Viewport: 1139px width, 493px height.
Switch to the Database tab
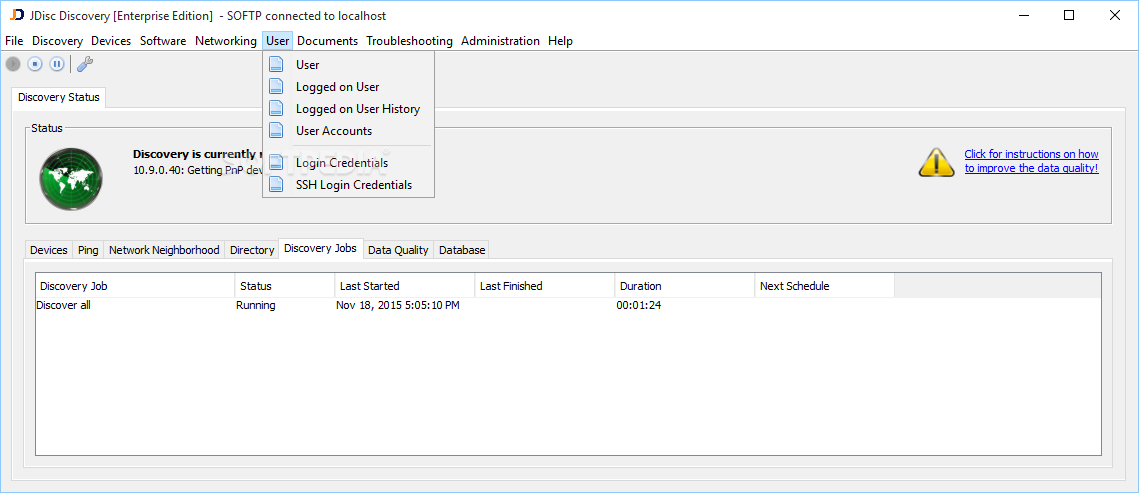pyautogui.click(x=462, y=250)
